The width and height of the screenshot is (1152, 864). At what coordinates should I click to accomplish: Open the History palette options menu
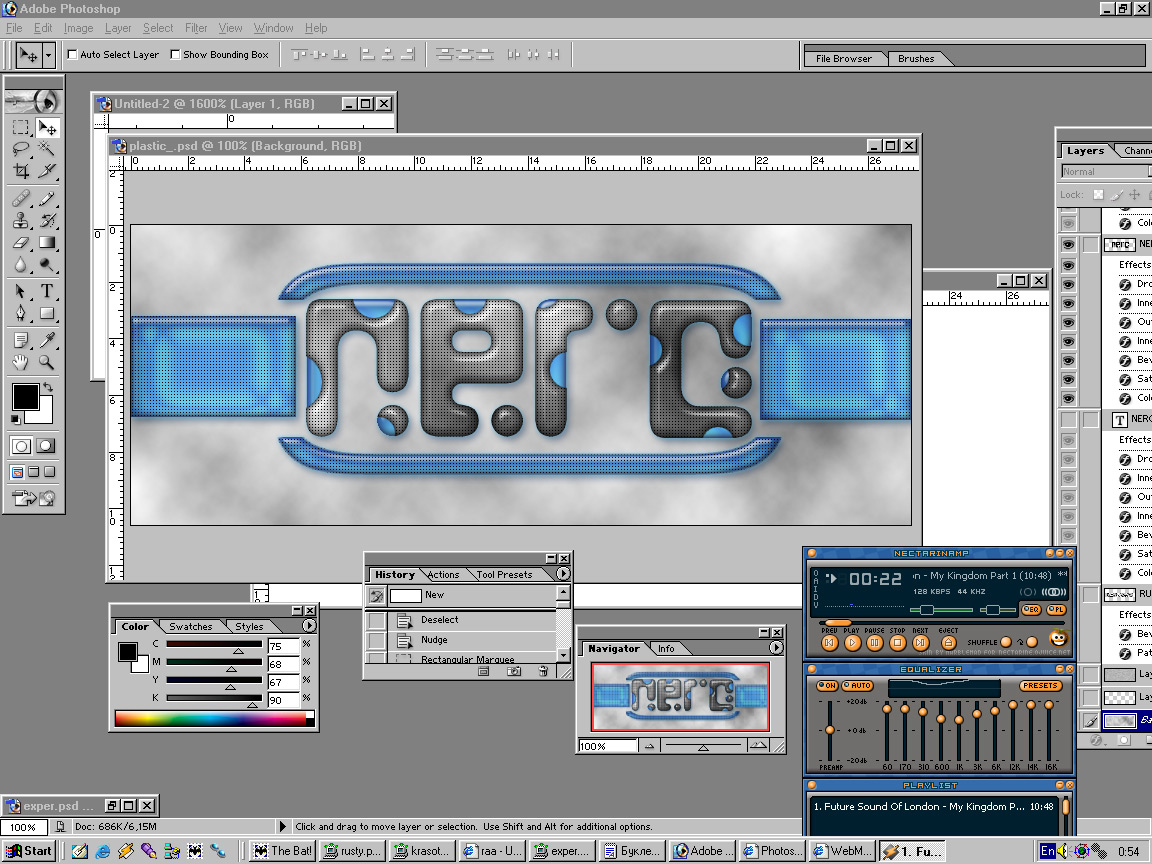pyautogui.click(x=563, y=574)
